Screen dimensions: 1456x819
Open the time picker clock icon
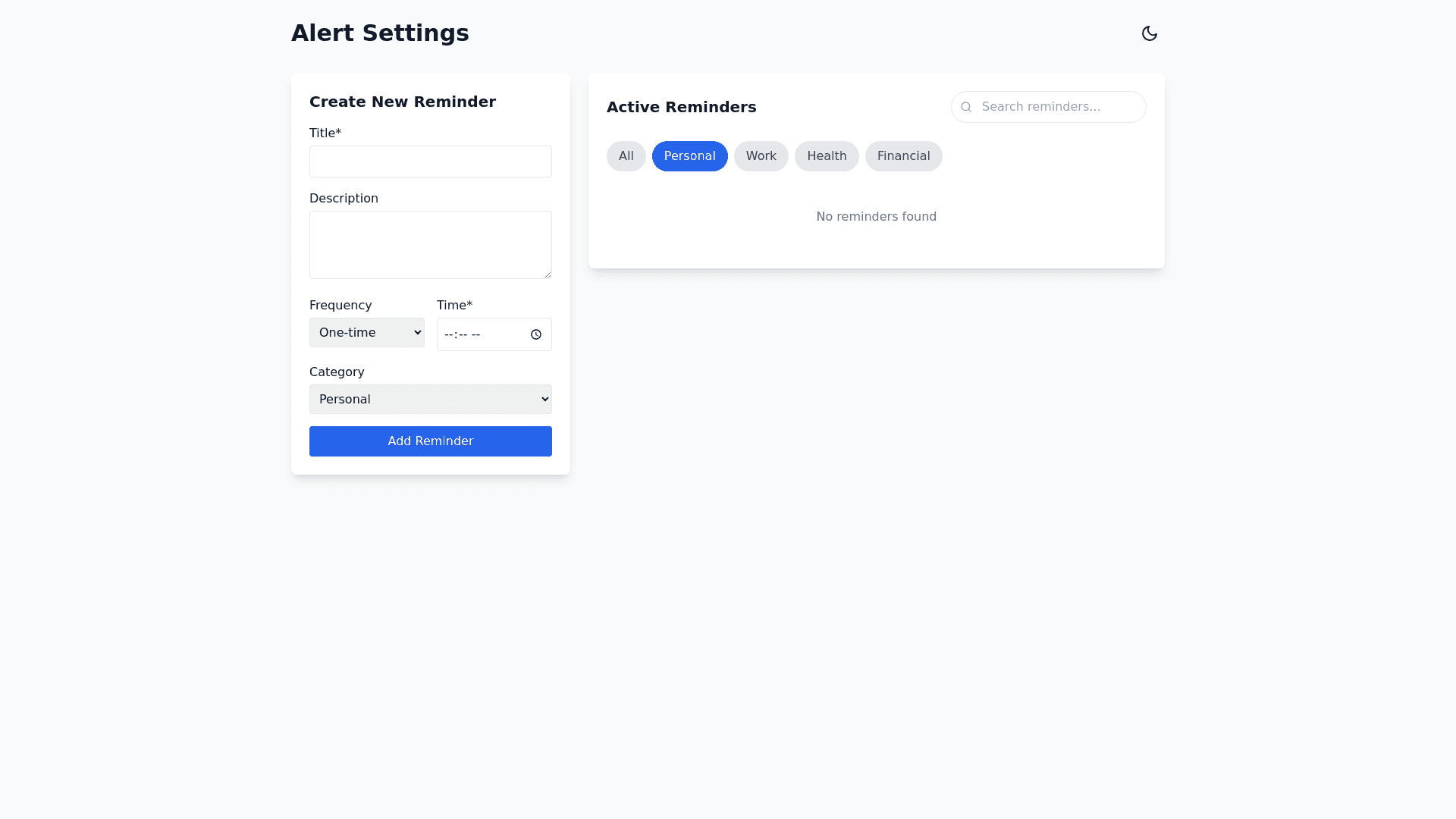pos(536,334)
